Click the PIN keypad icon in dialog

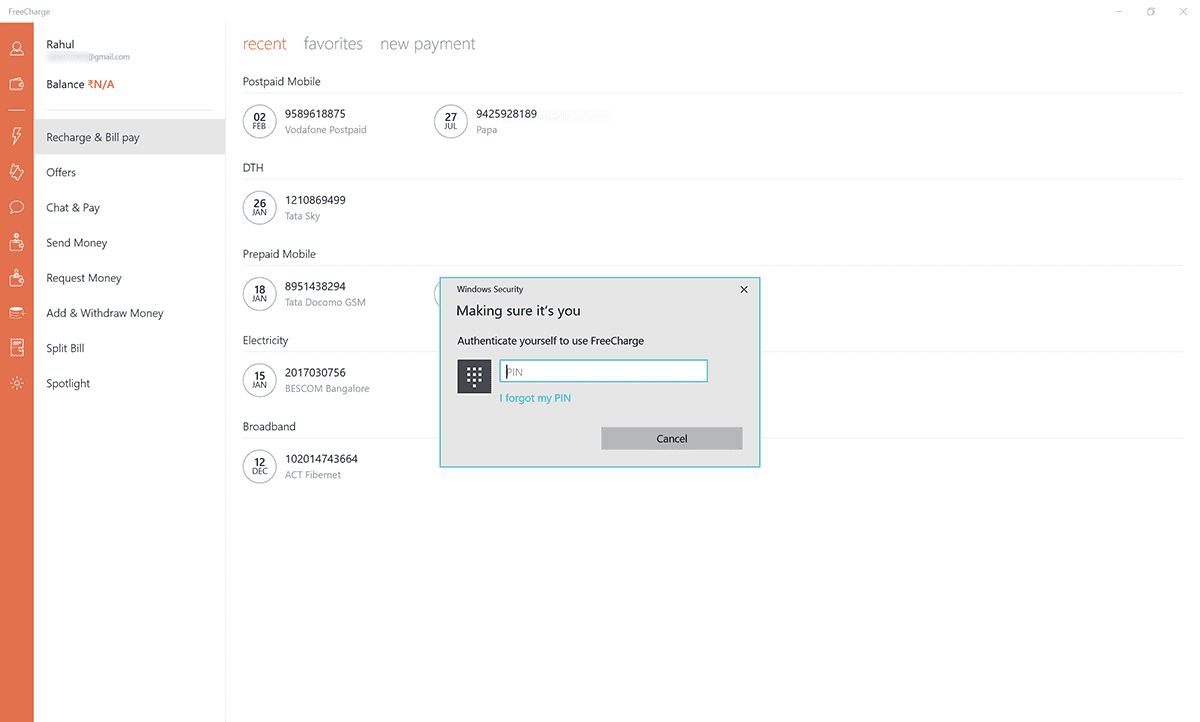click(x=474, y=376)
